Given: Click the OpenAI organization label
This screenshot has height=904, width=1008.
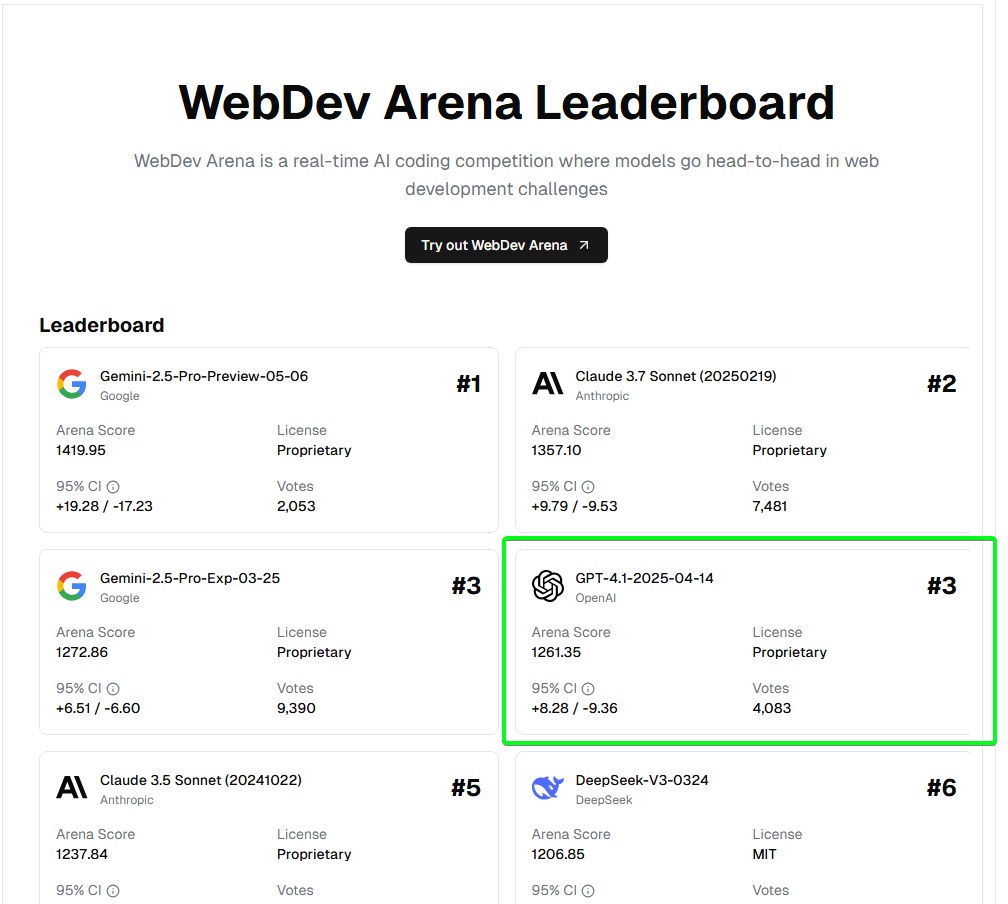Looking at the screenshot, I should click(595, 598).
